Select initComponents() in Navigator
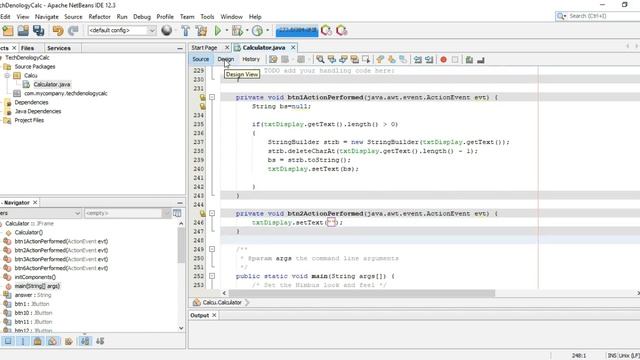This screenshot has width=640, height=360. 35,277
